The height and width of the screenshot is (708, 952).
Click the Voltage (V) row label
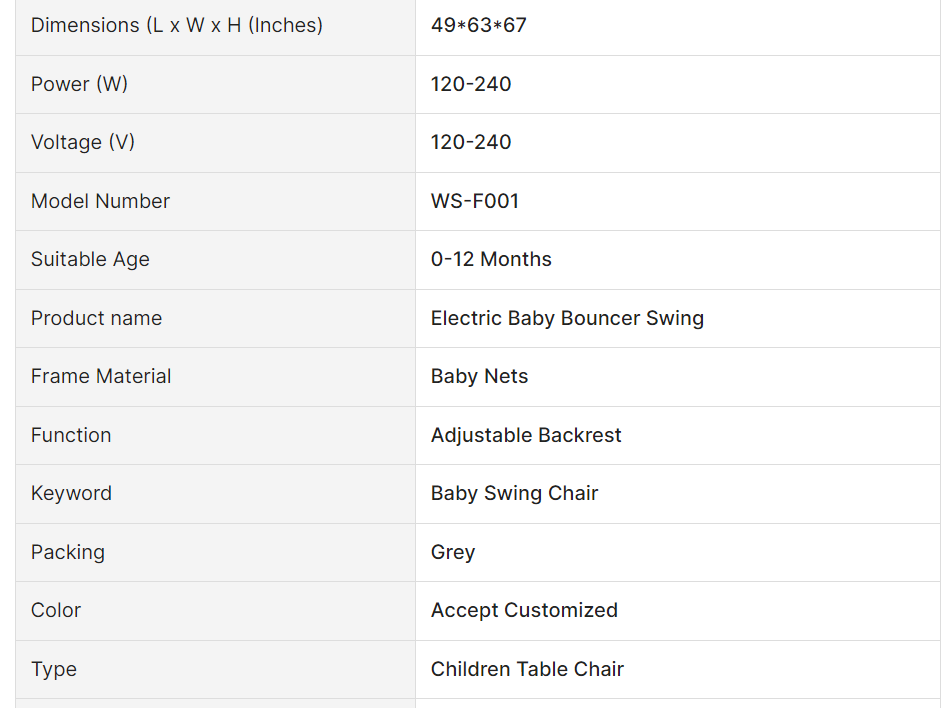click(83, 142)
